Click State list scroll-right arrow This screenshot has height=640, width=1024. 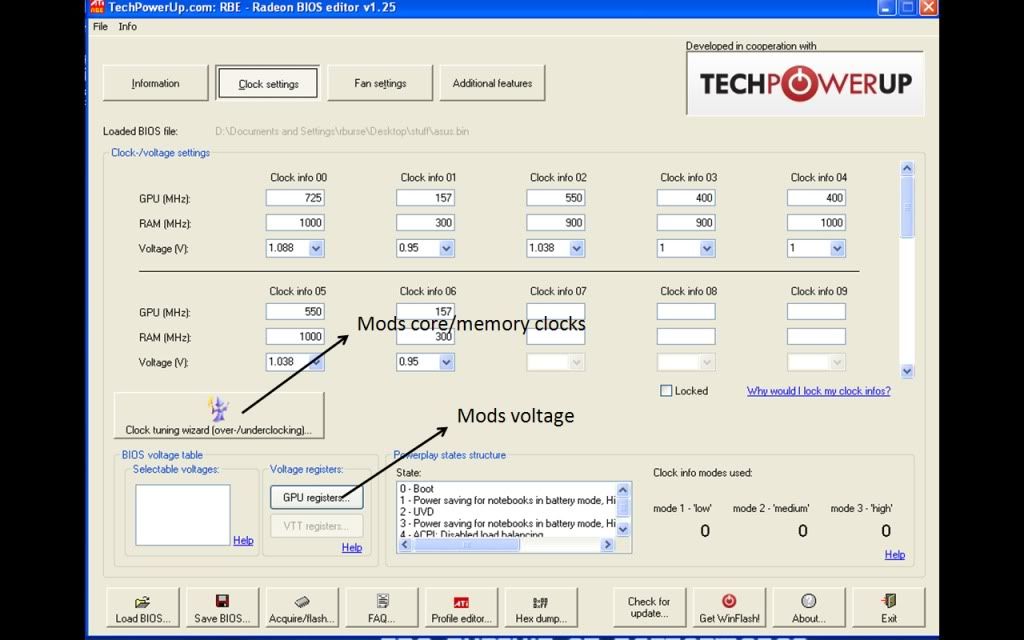pos(607,545)
